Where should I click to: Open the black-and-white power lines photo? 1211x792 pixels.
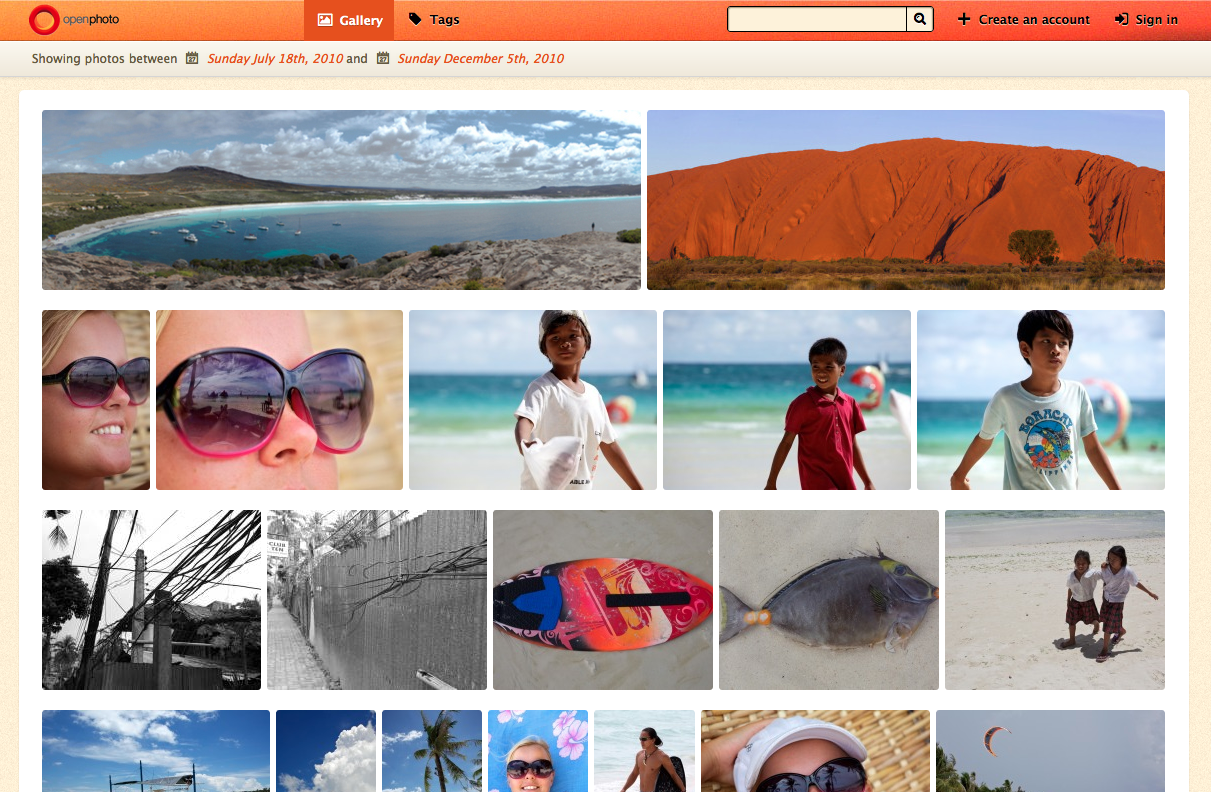pos(151,600)
